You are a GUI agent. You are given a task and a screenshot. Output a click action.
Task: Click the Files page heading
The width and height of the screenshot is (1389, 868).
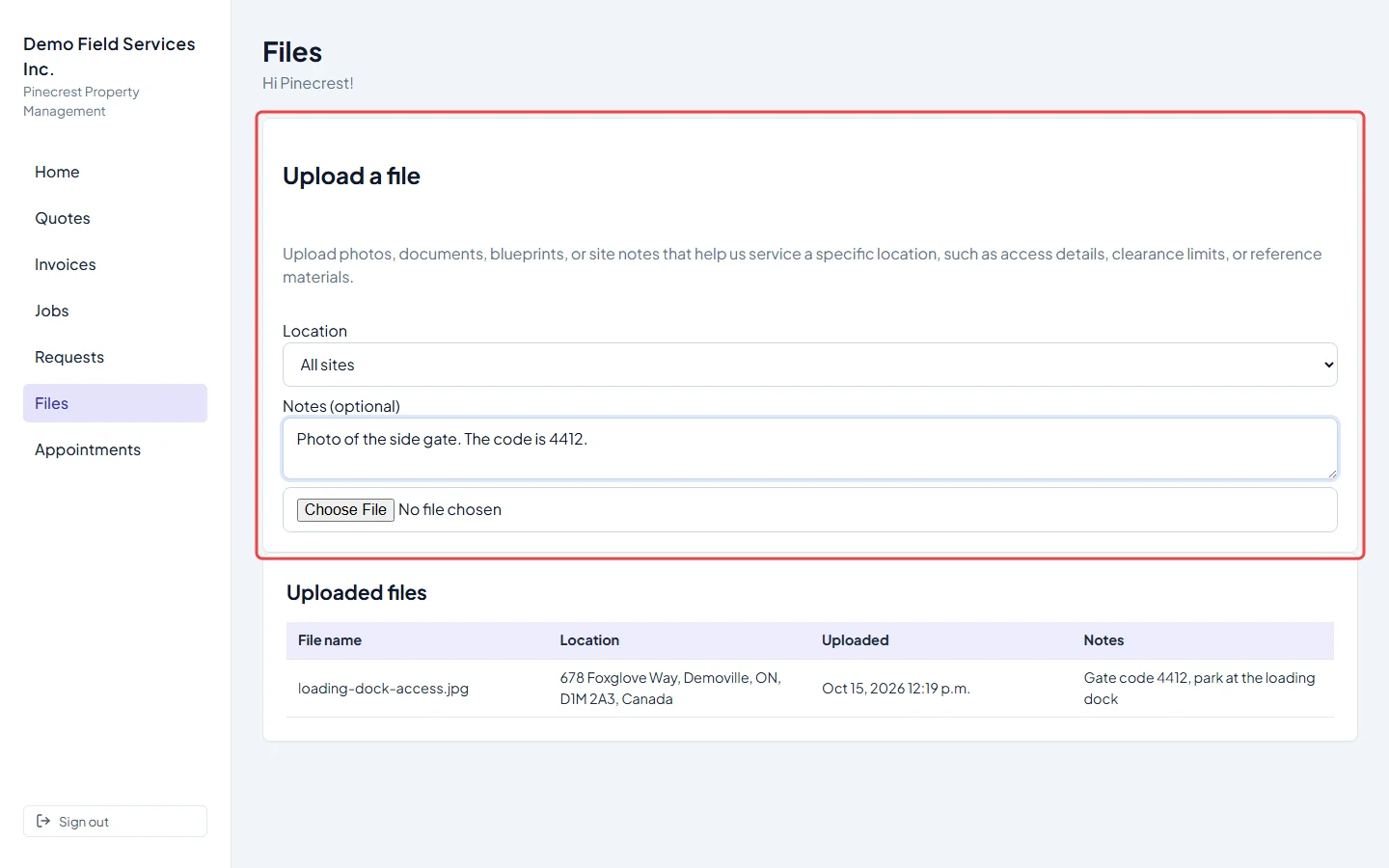pyautogui.click(x=292, y=52)
